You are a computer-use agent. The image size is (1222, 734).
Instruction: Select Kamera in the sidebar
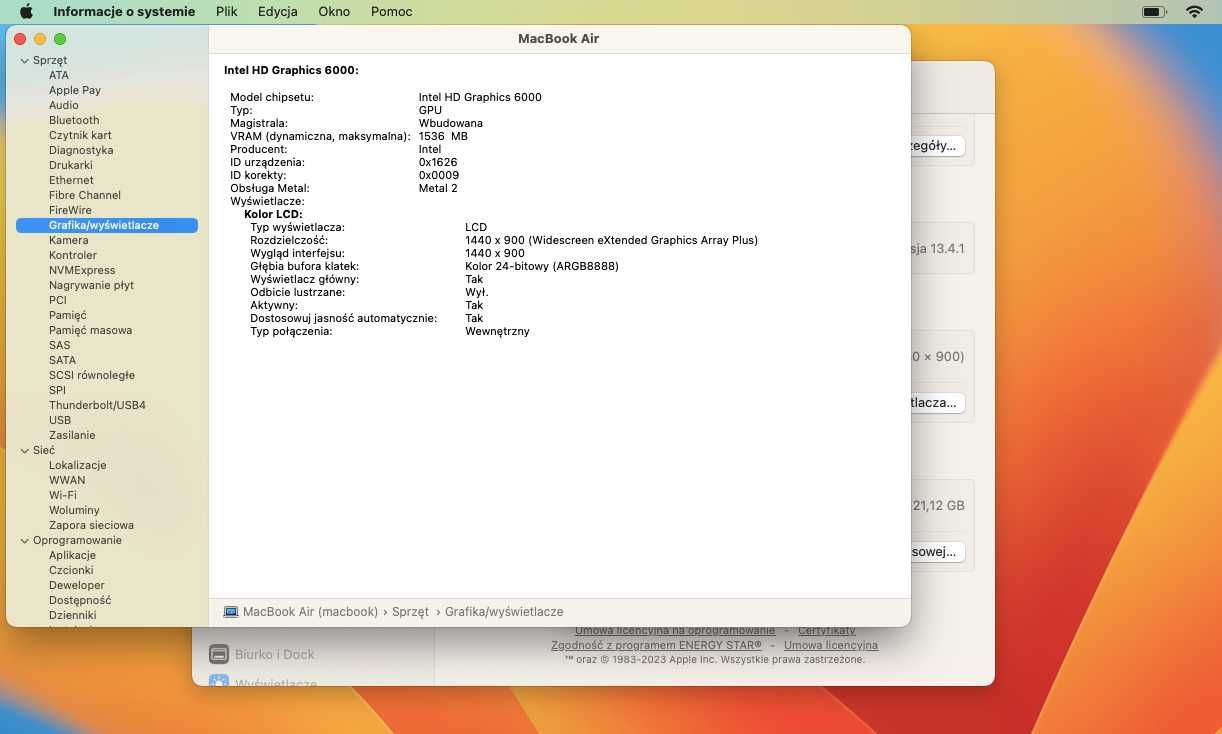point(69,240)
